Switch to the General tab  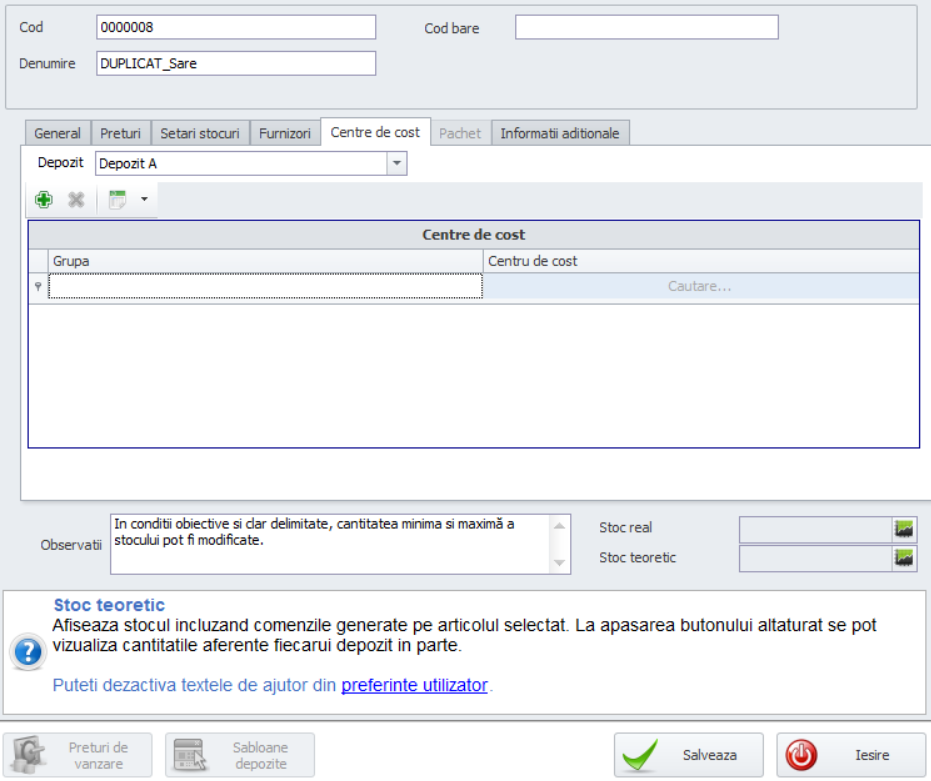tap(57, 133)
